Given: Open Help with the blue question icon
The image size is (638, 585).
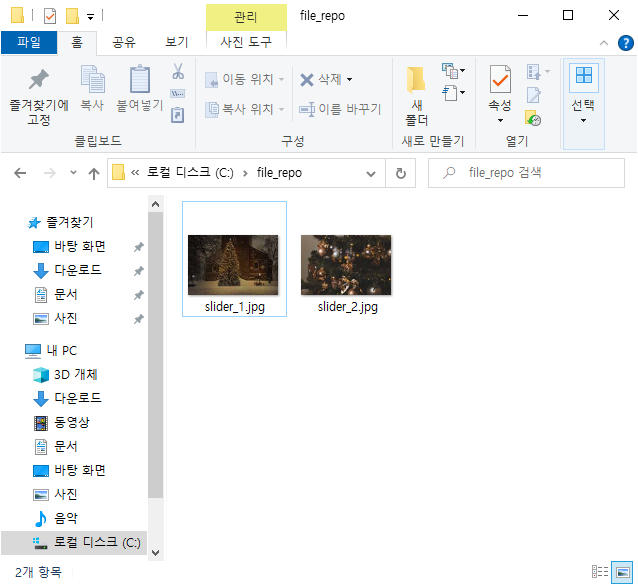Looking at the screenshot, I should [x=625, y=43].
